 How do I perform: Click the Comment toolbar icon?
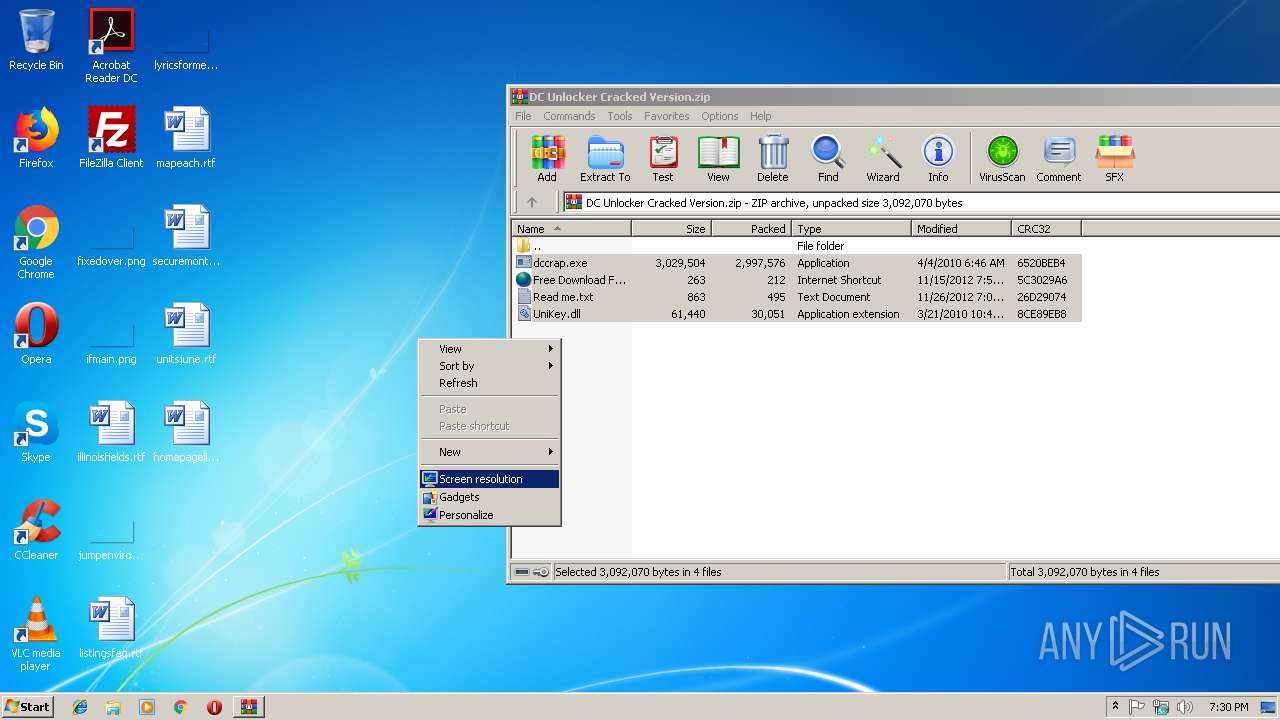click(1059, 159)
